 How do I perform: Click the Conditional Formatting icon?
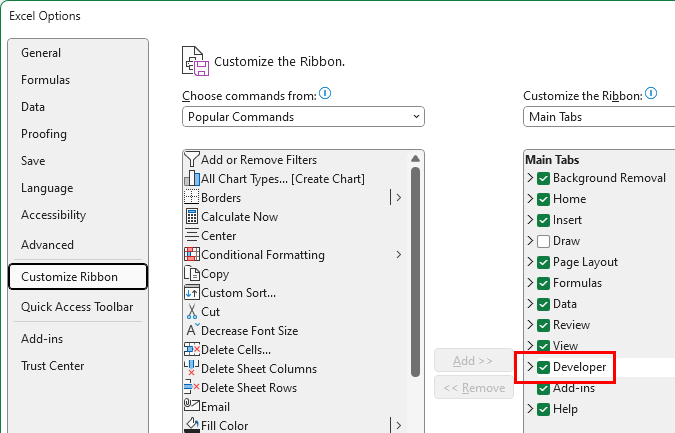[x=192, y=255]
